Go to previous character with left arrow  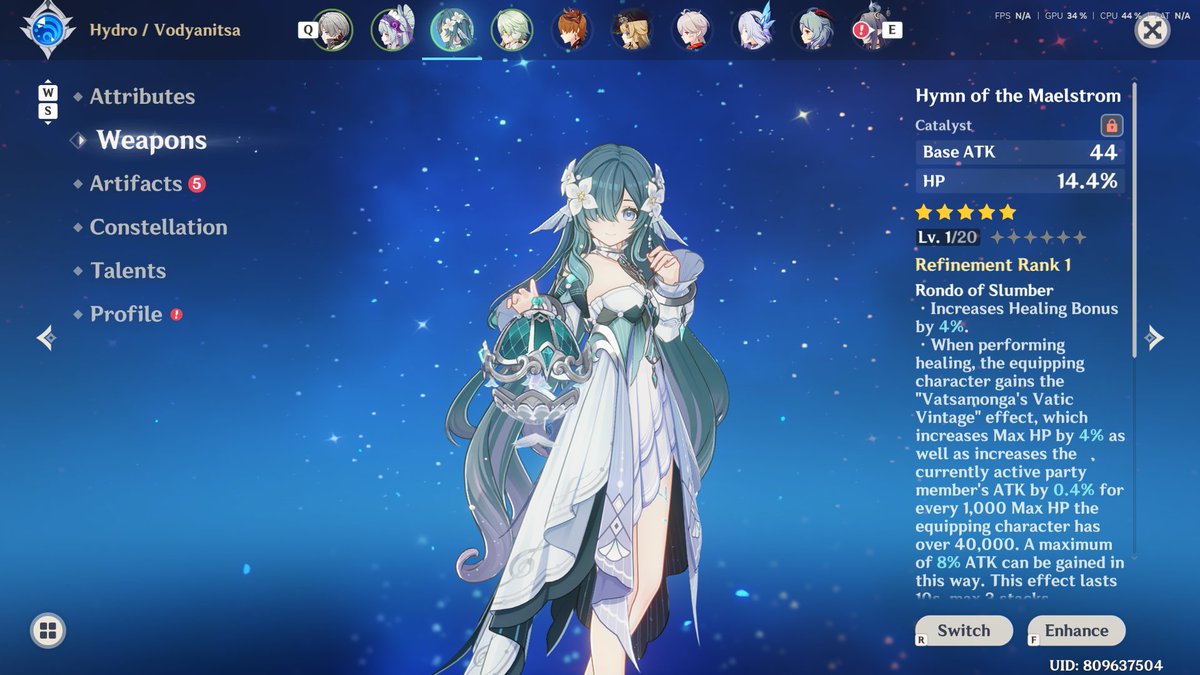(46, 338)
